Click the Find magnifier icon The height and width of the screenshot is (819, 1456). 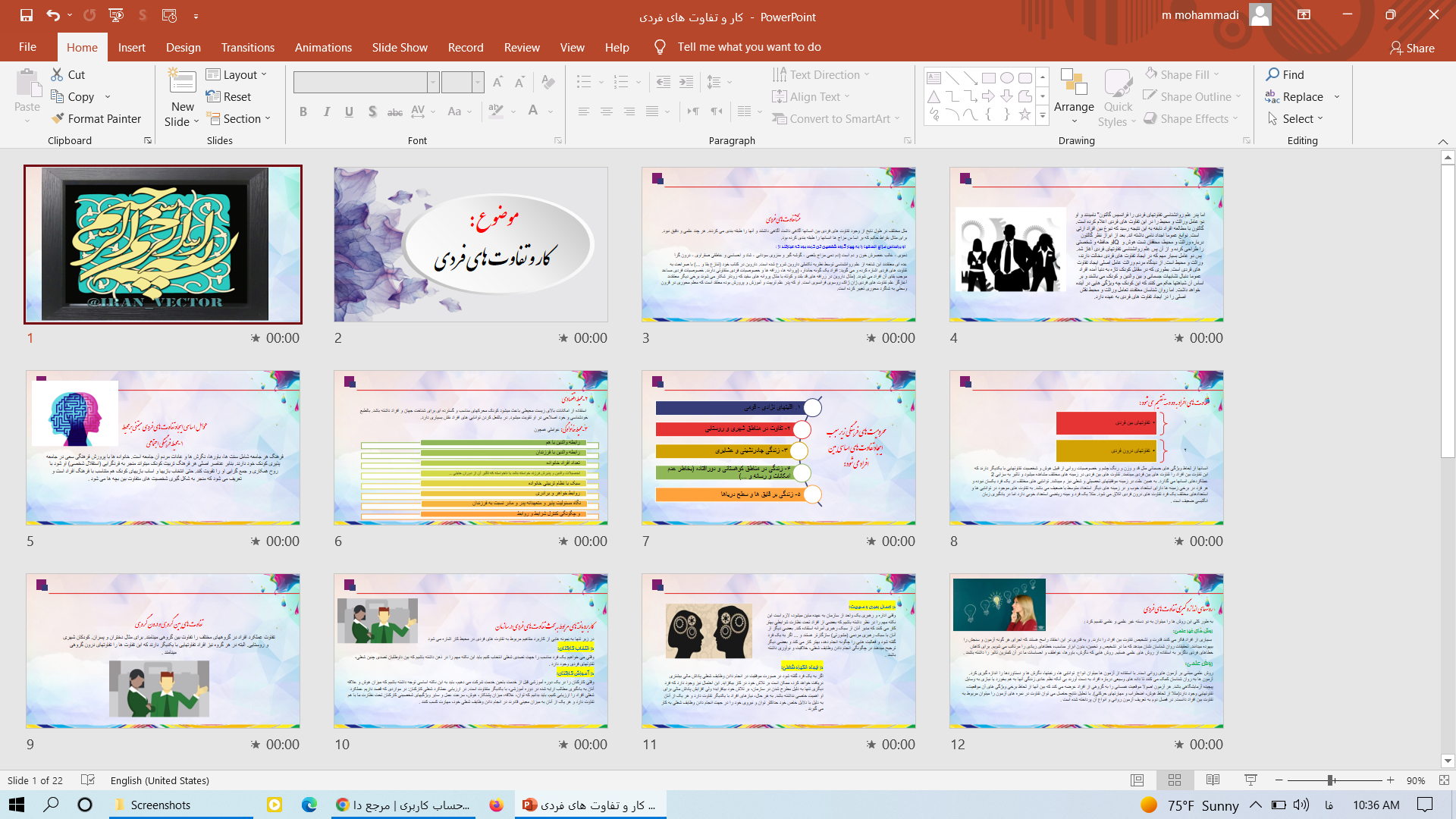click(1272, 74)
